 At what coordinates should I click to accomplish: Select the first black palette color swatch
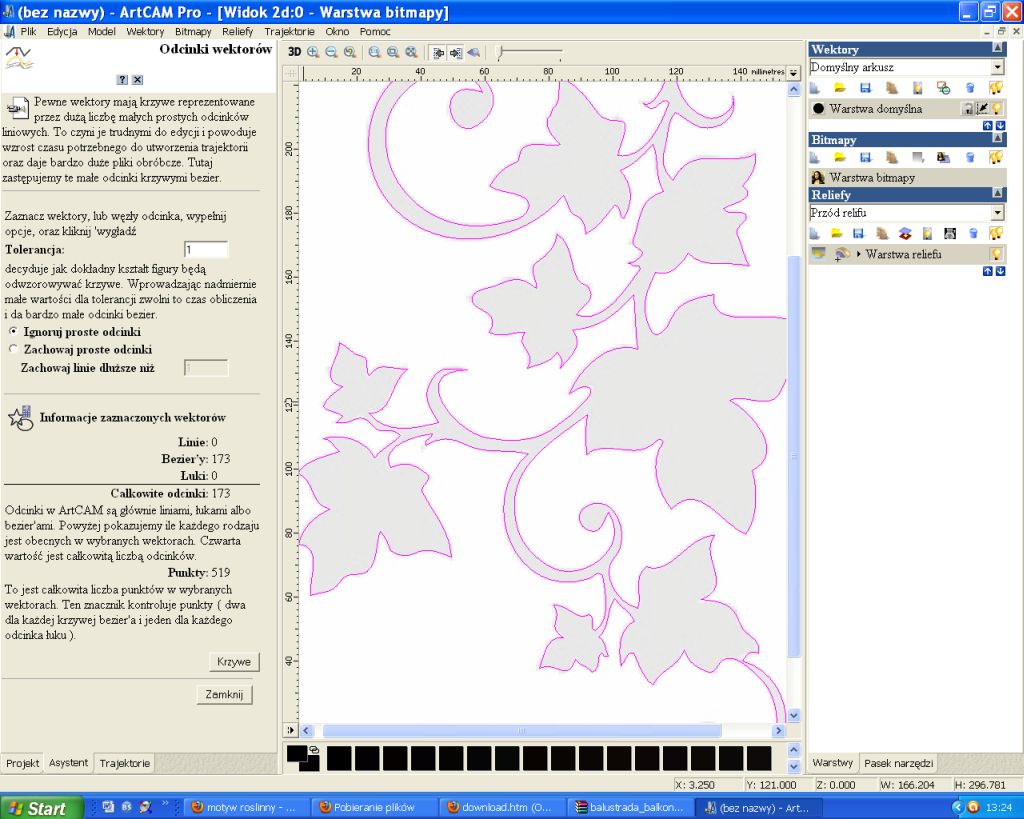tap(339, 758)
